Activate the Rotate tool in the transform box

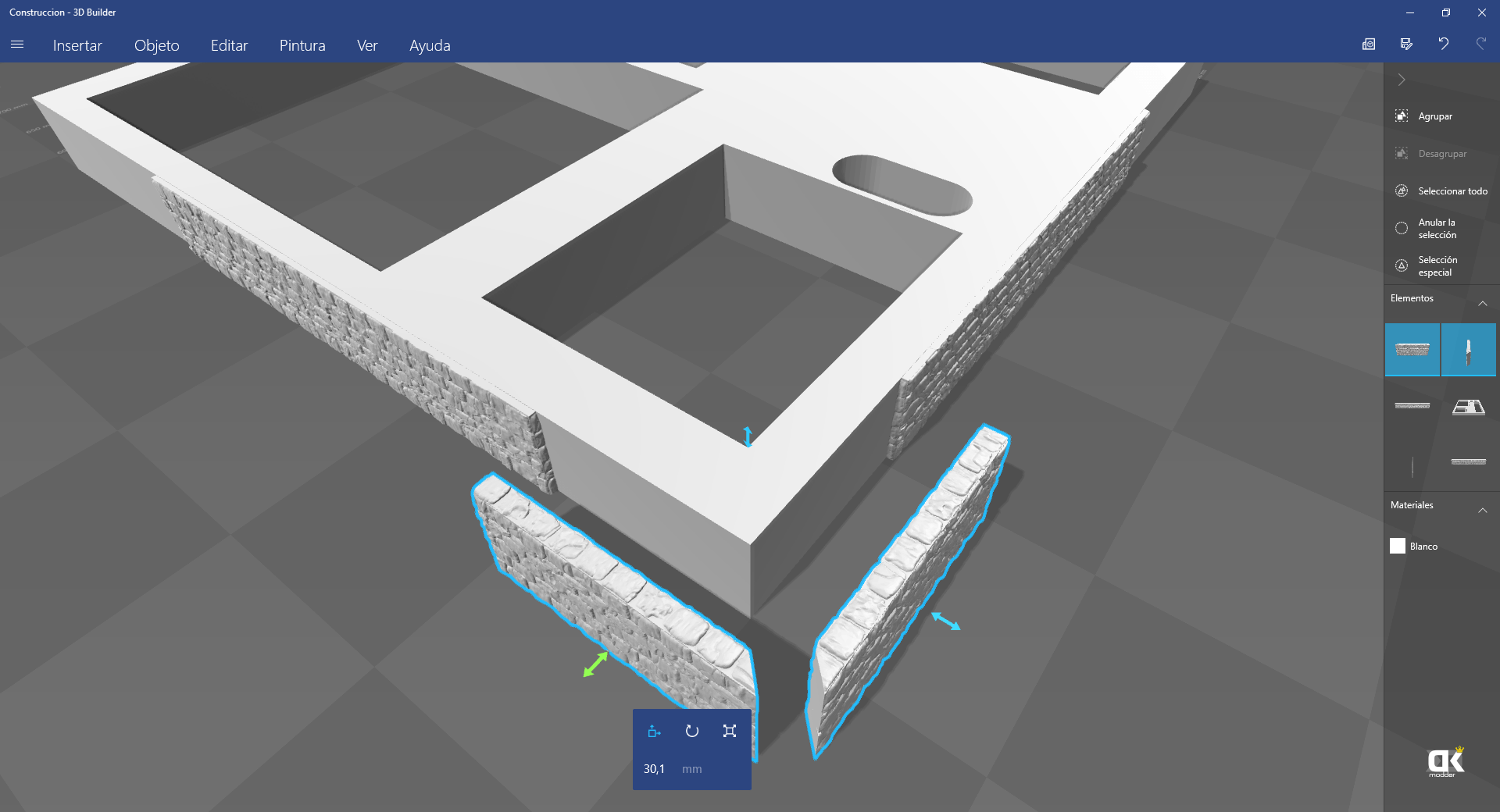692,731
